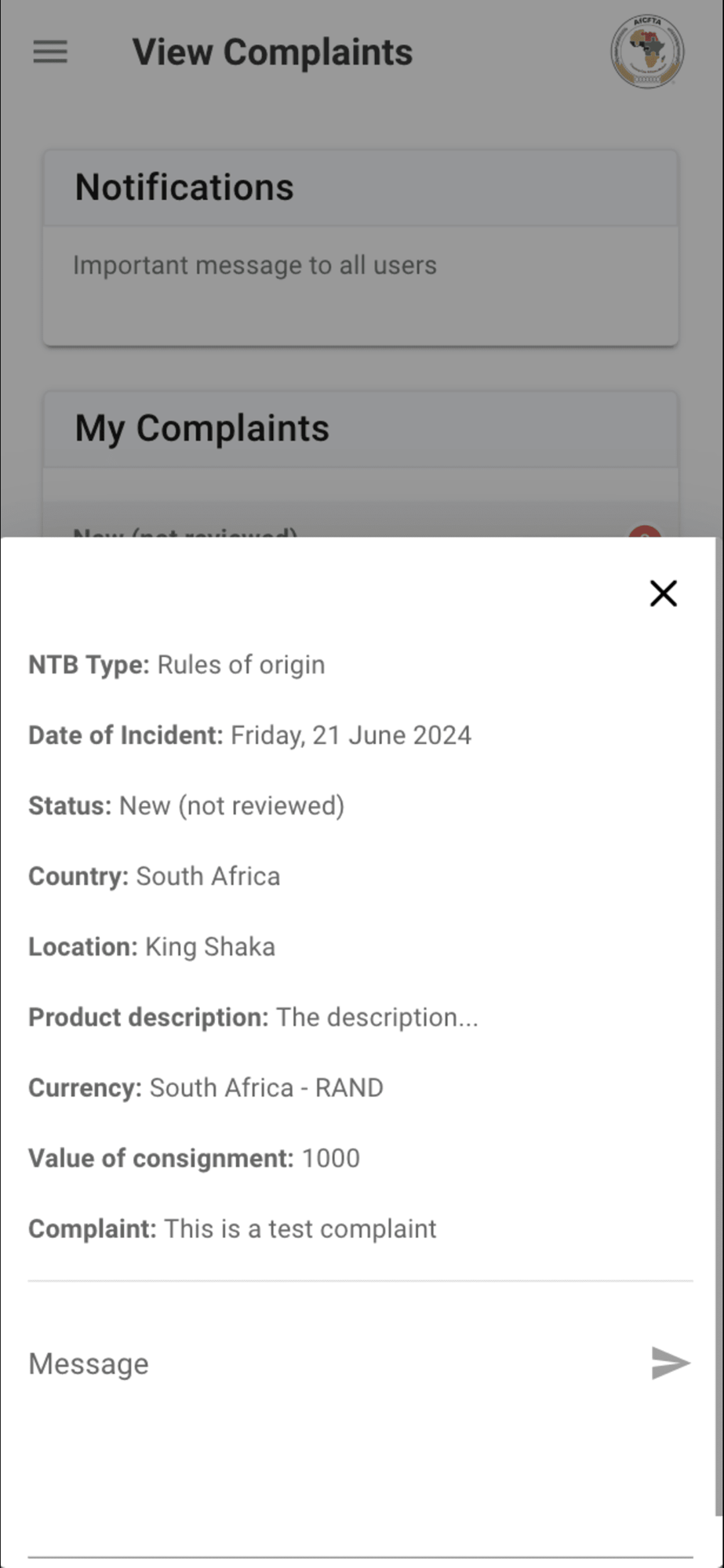
Task: Select the My Complaints section header
Action: tap(360, 429)
